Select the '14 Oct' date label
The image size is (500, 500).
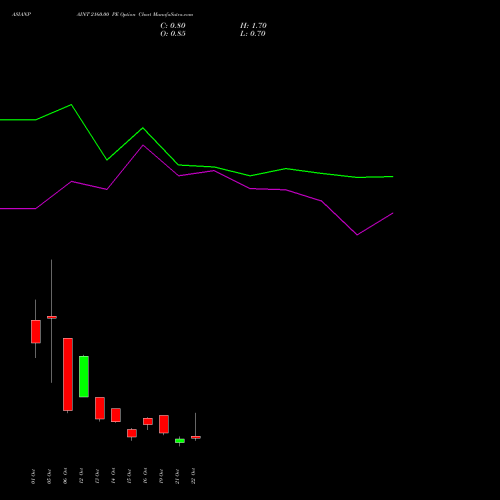[113, 476]
